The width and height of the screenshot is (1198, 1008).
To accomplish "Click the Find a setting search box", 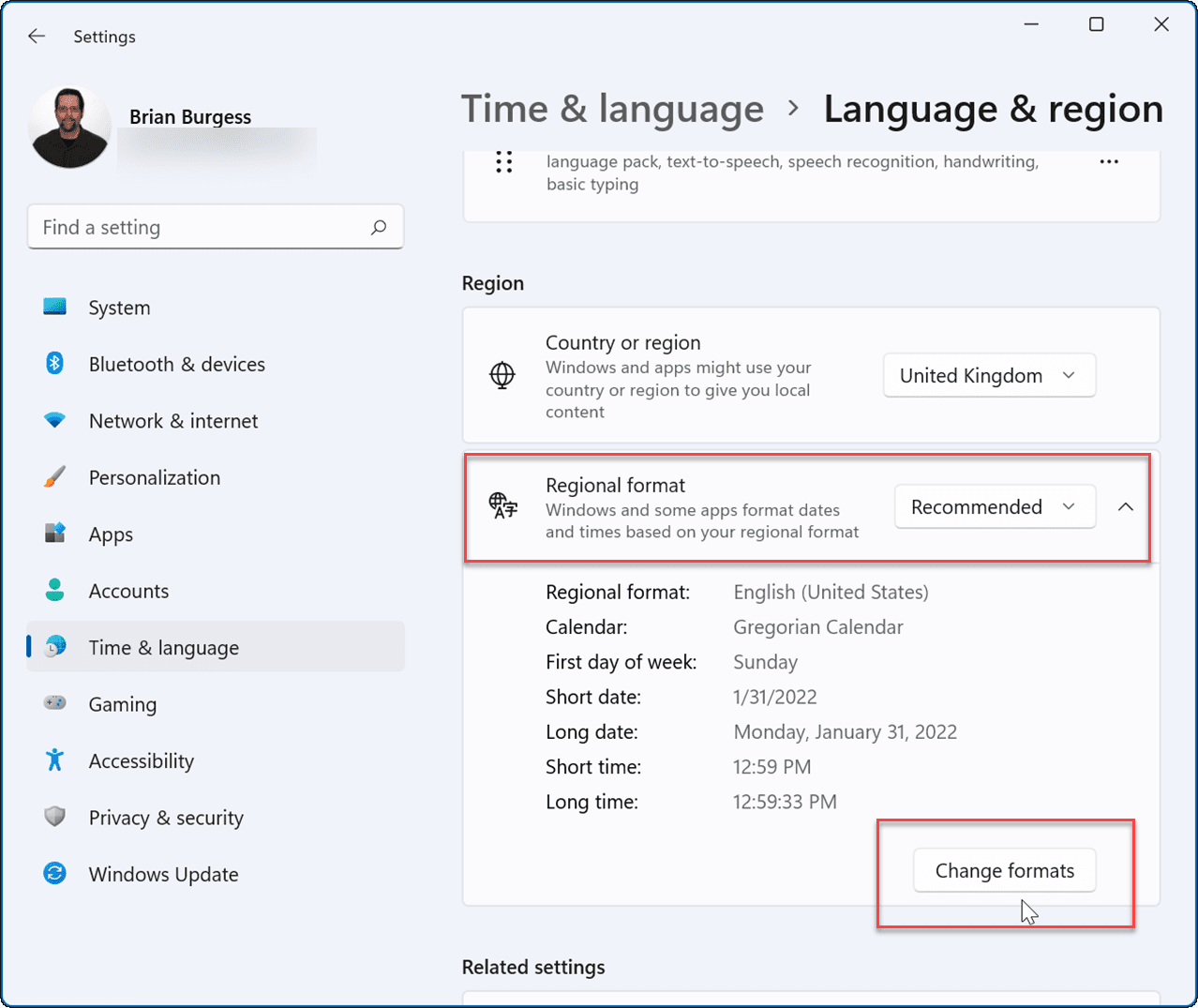I will click(x=202, y=227).
